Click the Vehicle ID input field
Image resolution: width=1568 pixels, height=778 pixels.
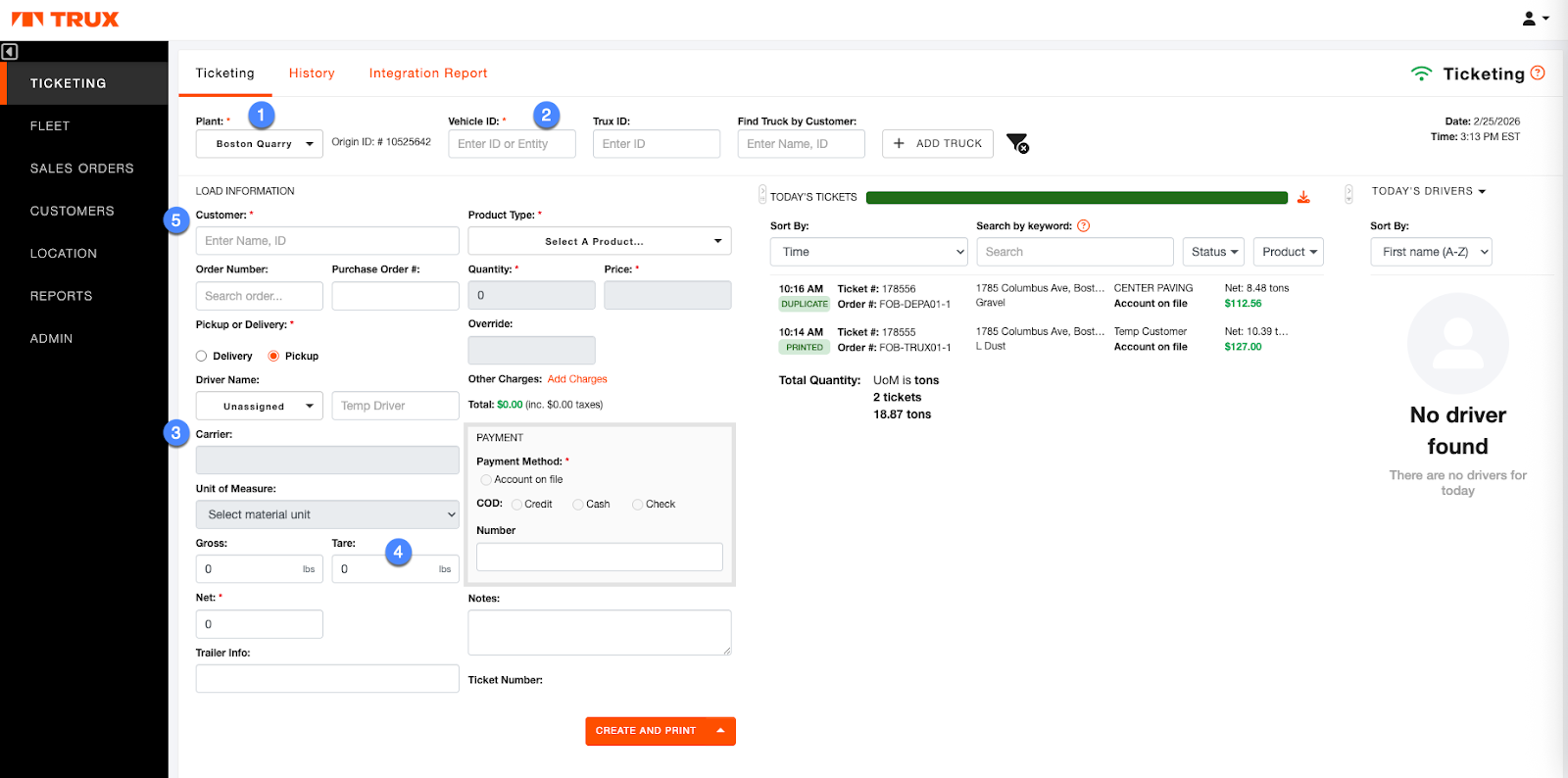[512, 144]
